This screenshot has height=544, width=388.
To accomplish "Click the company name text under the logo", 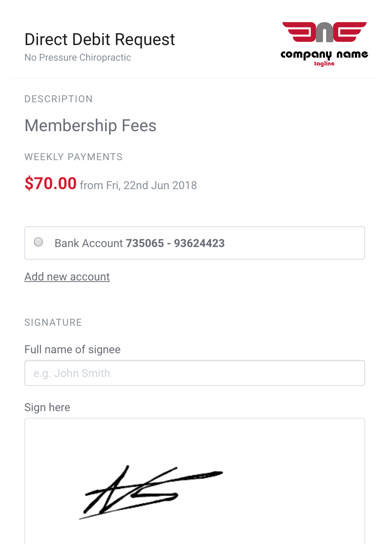I will pyautogui.click(x=324, y=54).
